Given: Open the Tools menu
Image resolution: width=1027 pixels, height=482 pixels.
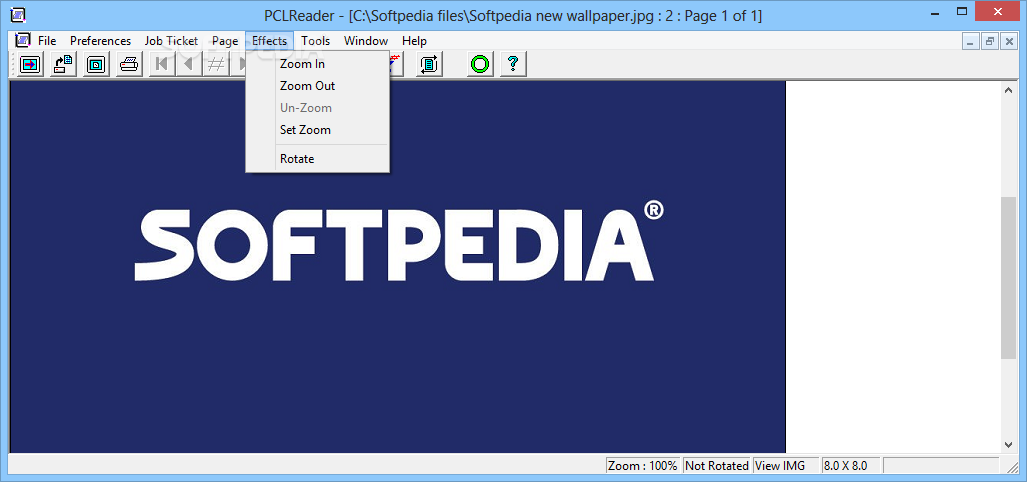Looking at the screenshot, I should coord(316,41).
